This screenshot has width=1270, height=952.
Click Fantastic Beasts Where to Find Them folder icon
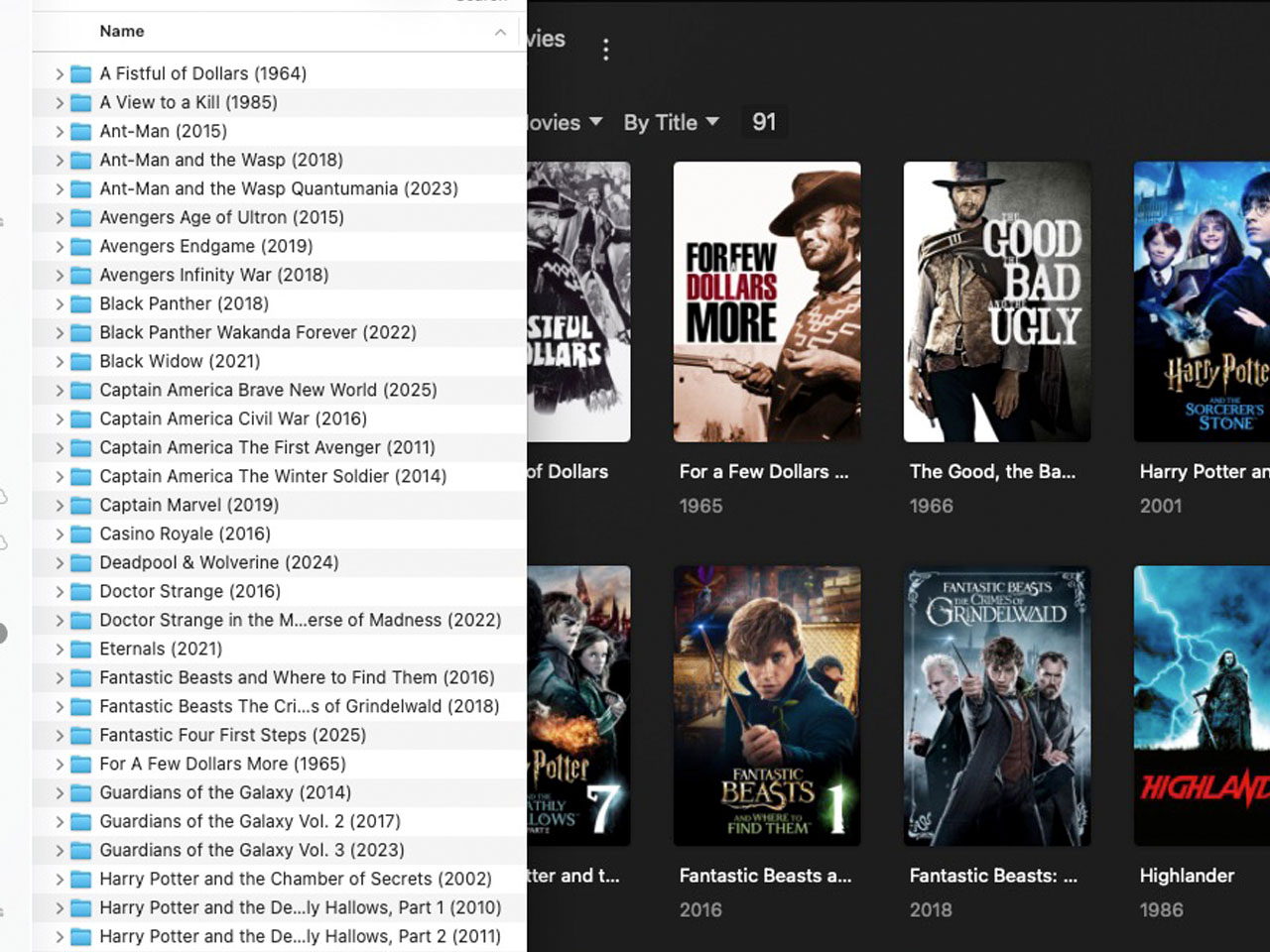81,678
